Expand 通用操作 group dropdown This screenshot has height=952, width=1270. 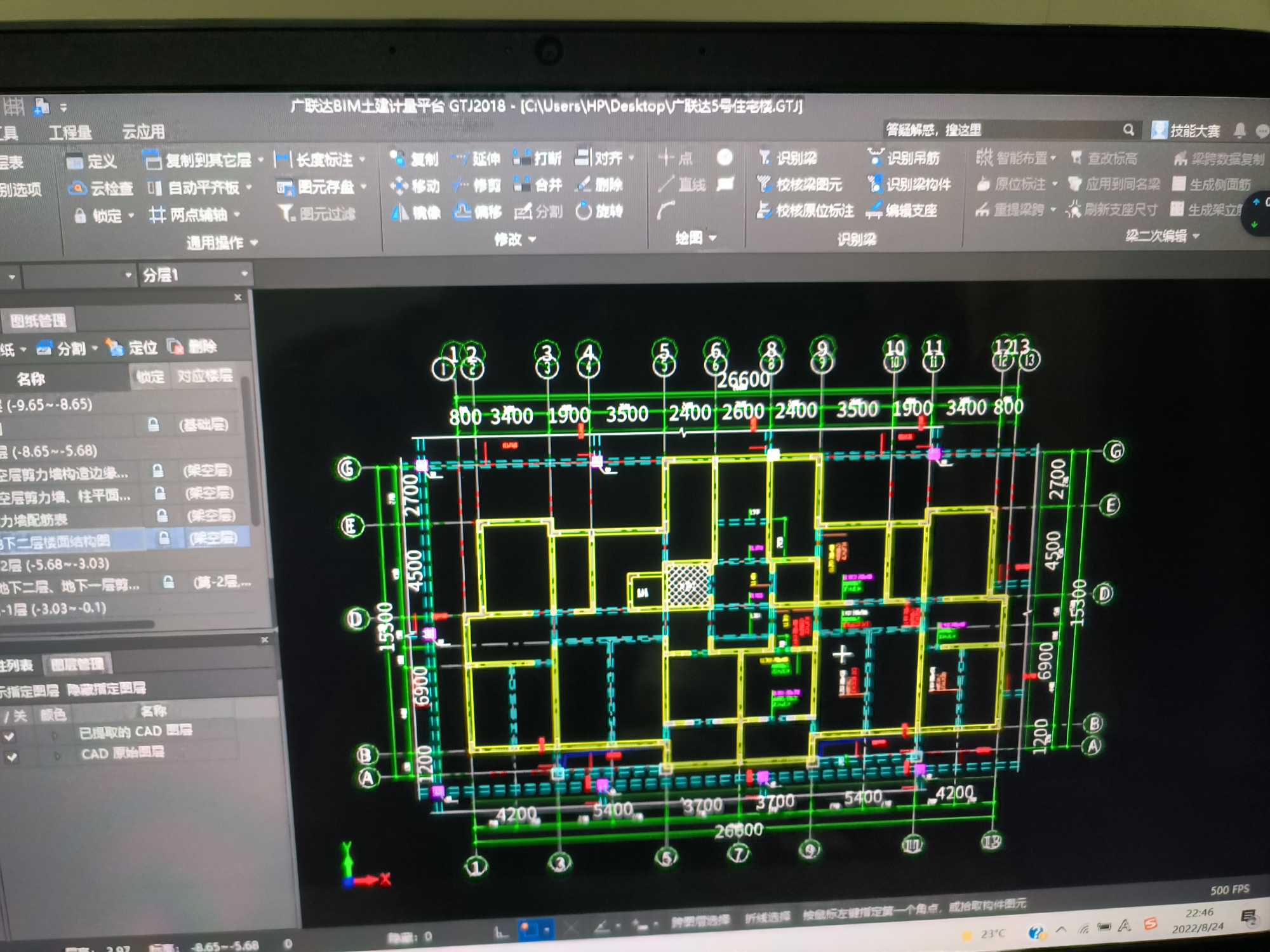click(x=254, y=242)
